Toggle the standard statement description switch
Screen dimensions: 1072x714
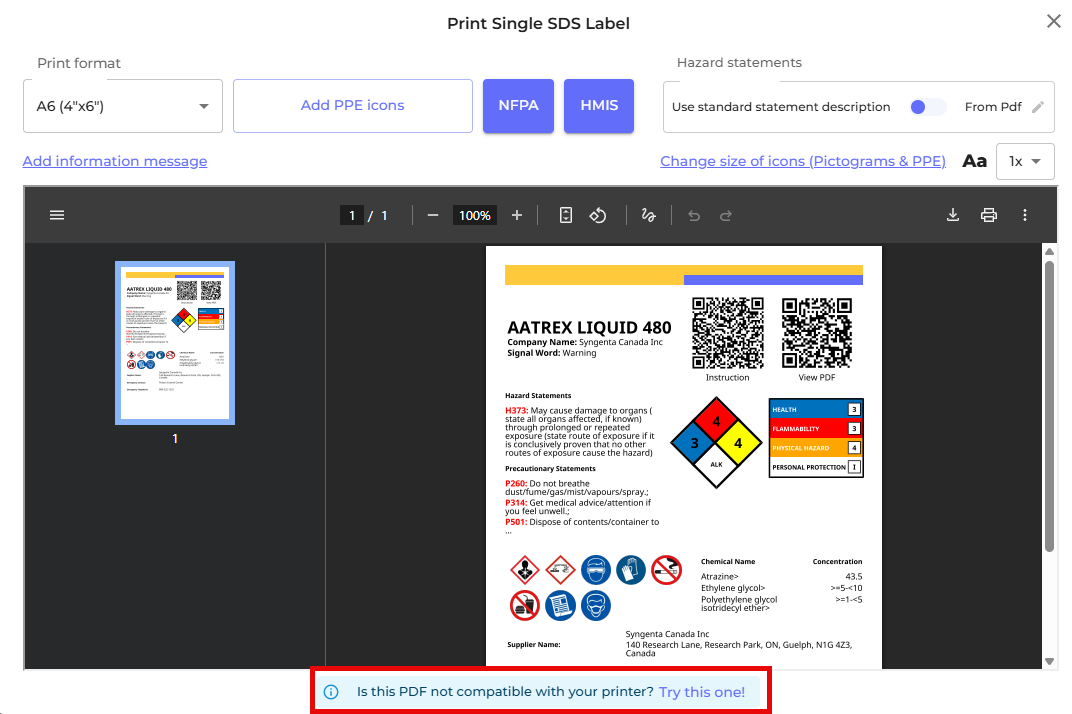[927, 107]
